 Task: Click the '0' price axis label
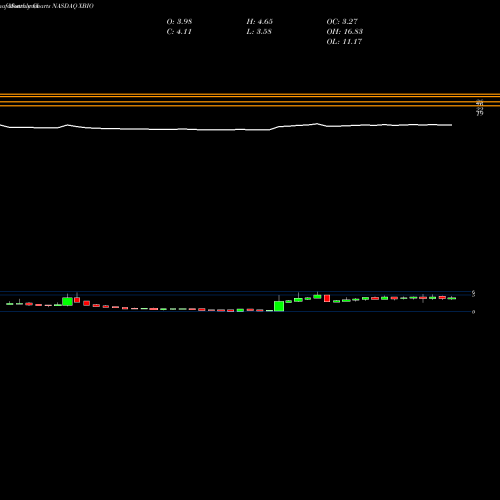coord(473,312)
